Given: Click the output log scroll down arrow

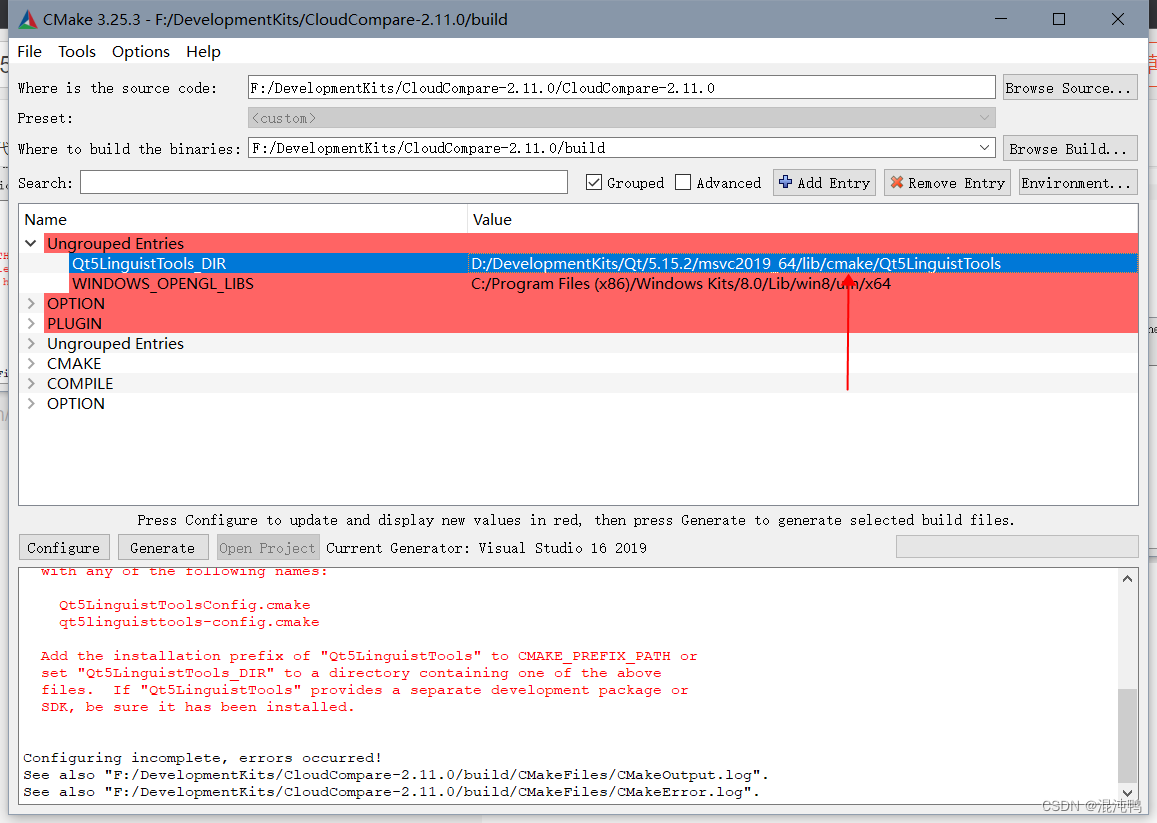Looking at the screenshot, I should [1127, 792].
